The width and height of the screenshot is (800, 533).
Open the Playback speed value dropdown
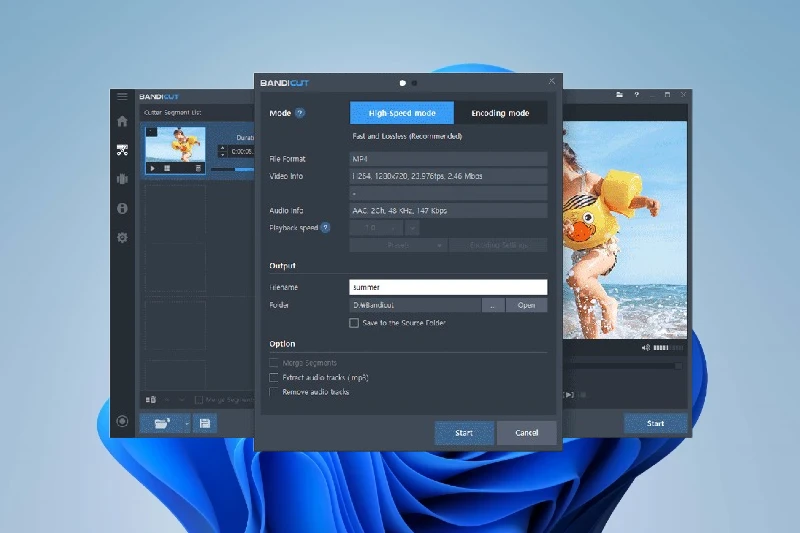pos(377,228)
